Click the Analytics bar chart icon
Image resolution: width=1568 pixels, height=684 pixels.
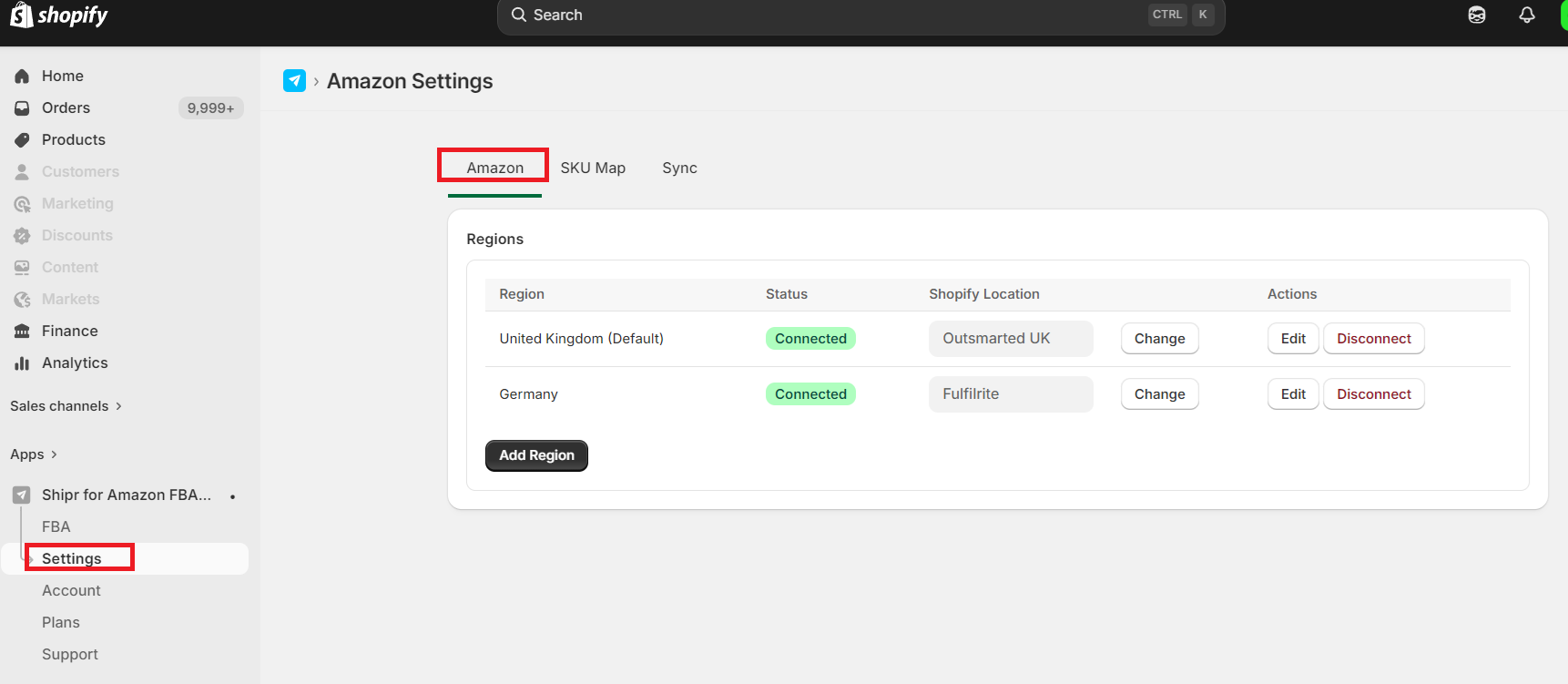(22, 363)
